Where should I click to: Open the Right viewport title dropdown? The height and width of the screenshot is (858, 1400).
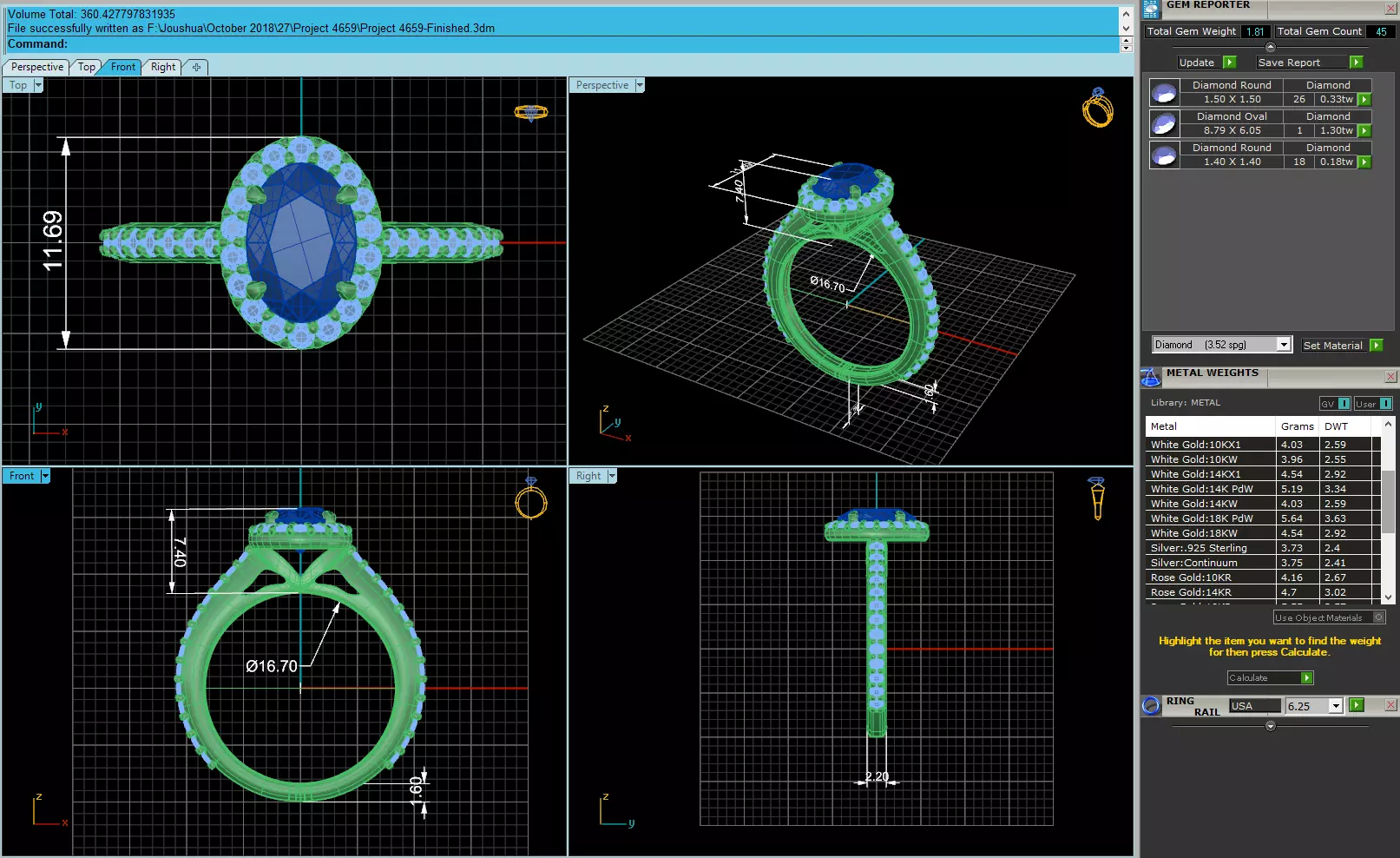tap(612, 476)
